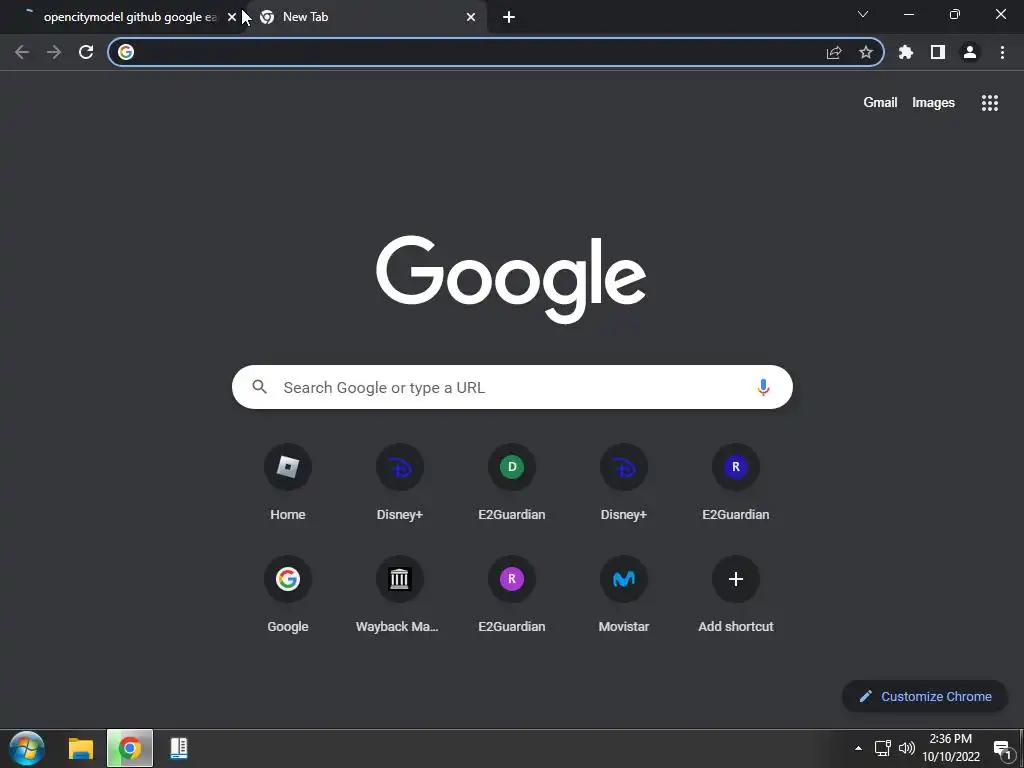This screenshot has height=768, width=1024.
Task: Switch to the opencitymodel github tab
Action: click(x=124, y=17)
